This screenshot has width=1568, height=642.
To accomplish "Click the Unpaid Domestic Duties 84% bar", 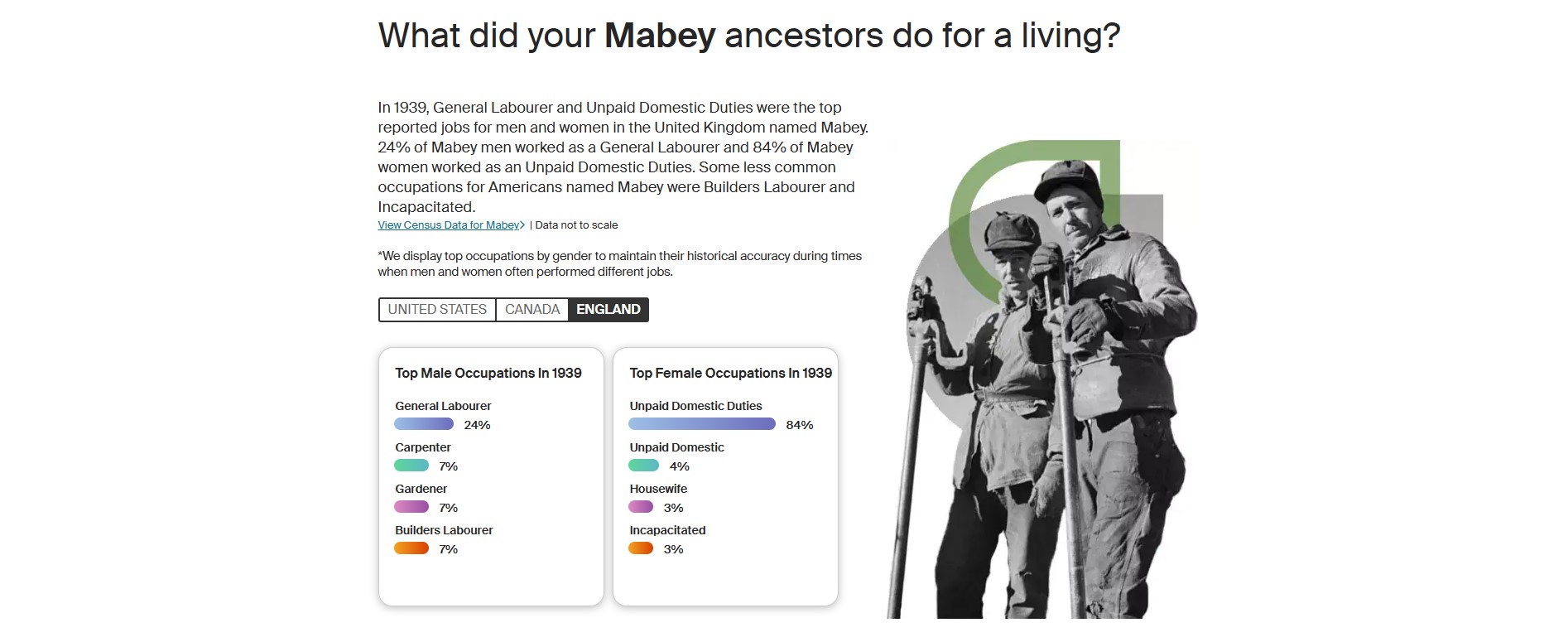I will point(701,424).
